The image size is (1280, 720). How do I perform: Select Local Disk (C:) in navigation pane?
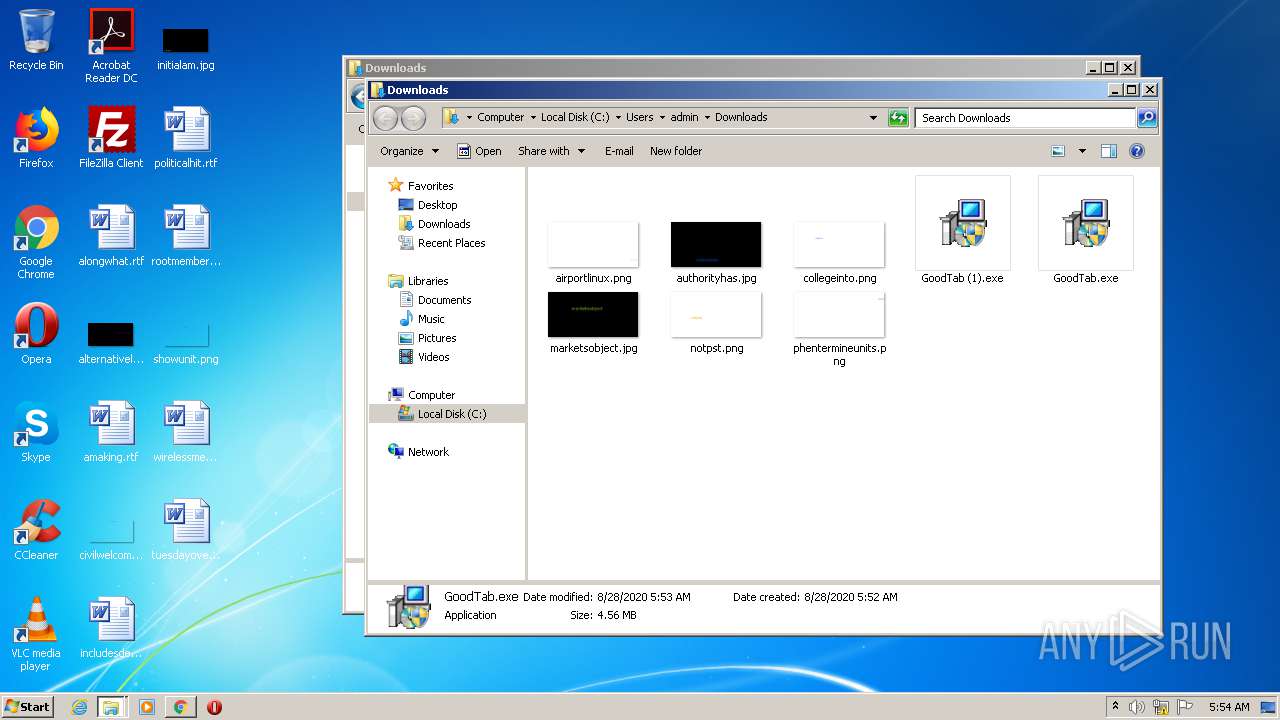(x=446, y=414)
